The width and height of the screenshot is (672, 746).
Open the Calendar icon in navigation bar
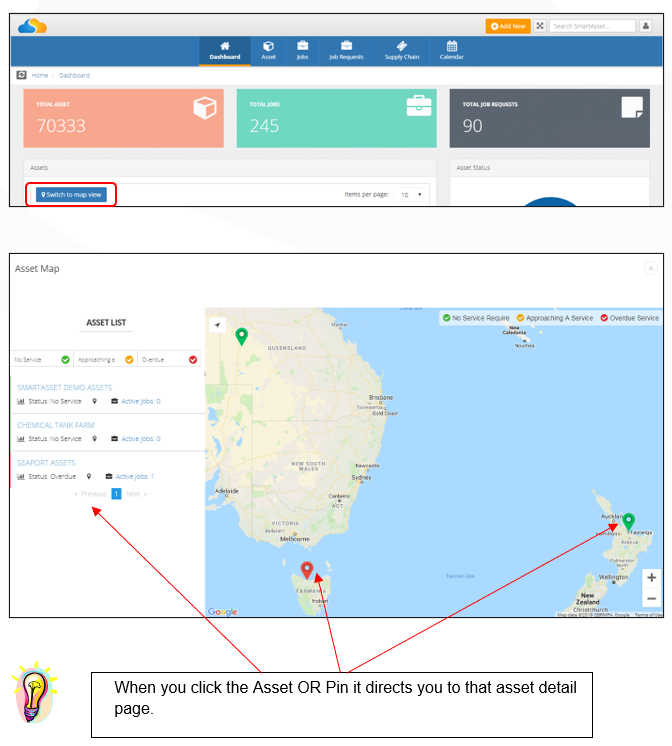(x=452, y=46)
